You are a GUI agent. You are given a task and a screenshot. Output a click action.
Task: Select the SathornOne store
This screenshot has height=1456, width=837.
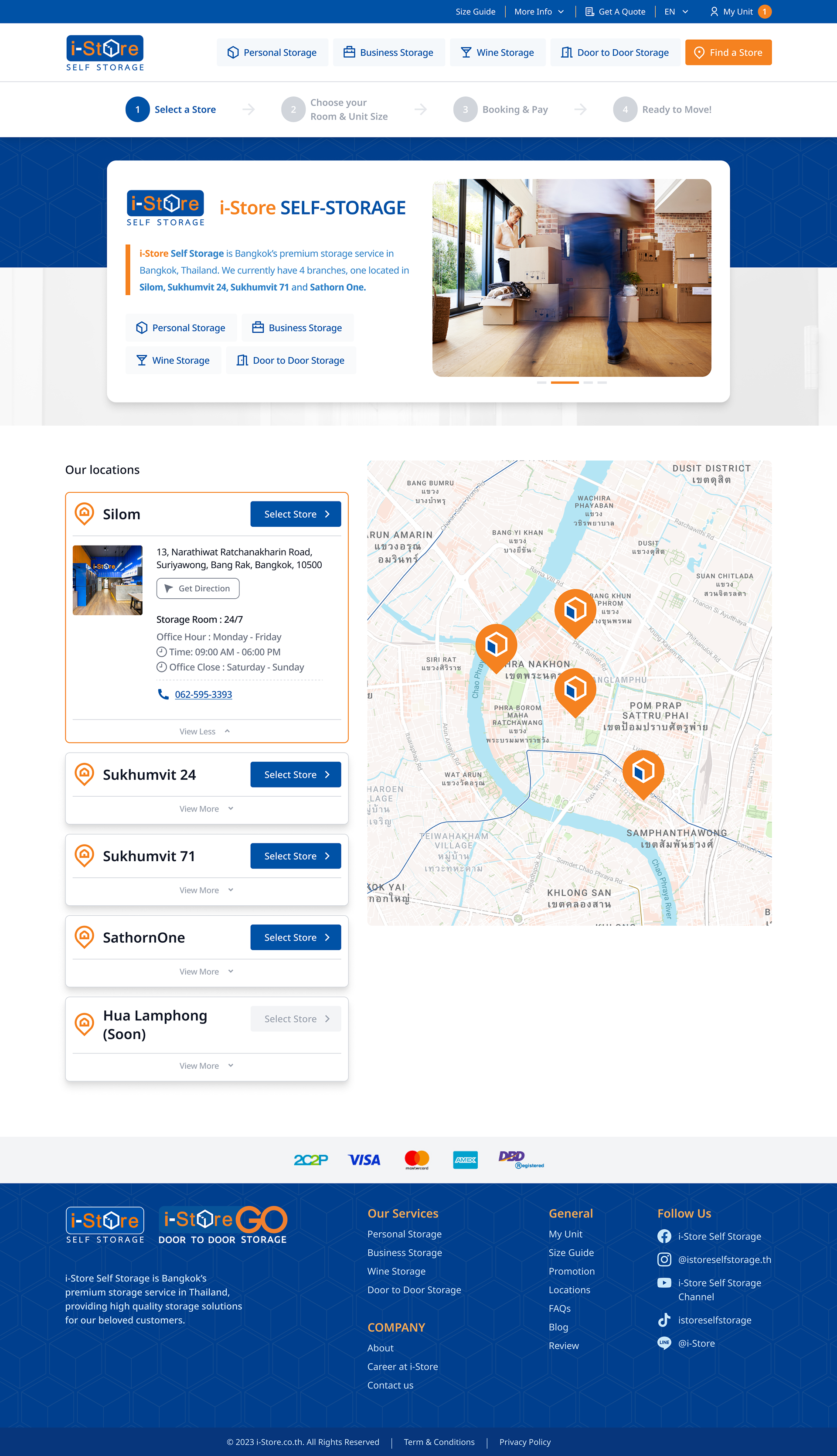[x=296, y=938]
